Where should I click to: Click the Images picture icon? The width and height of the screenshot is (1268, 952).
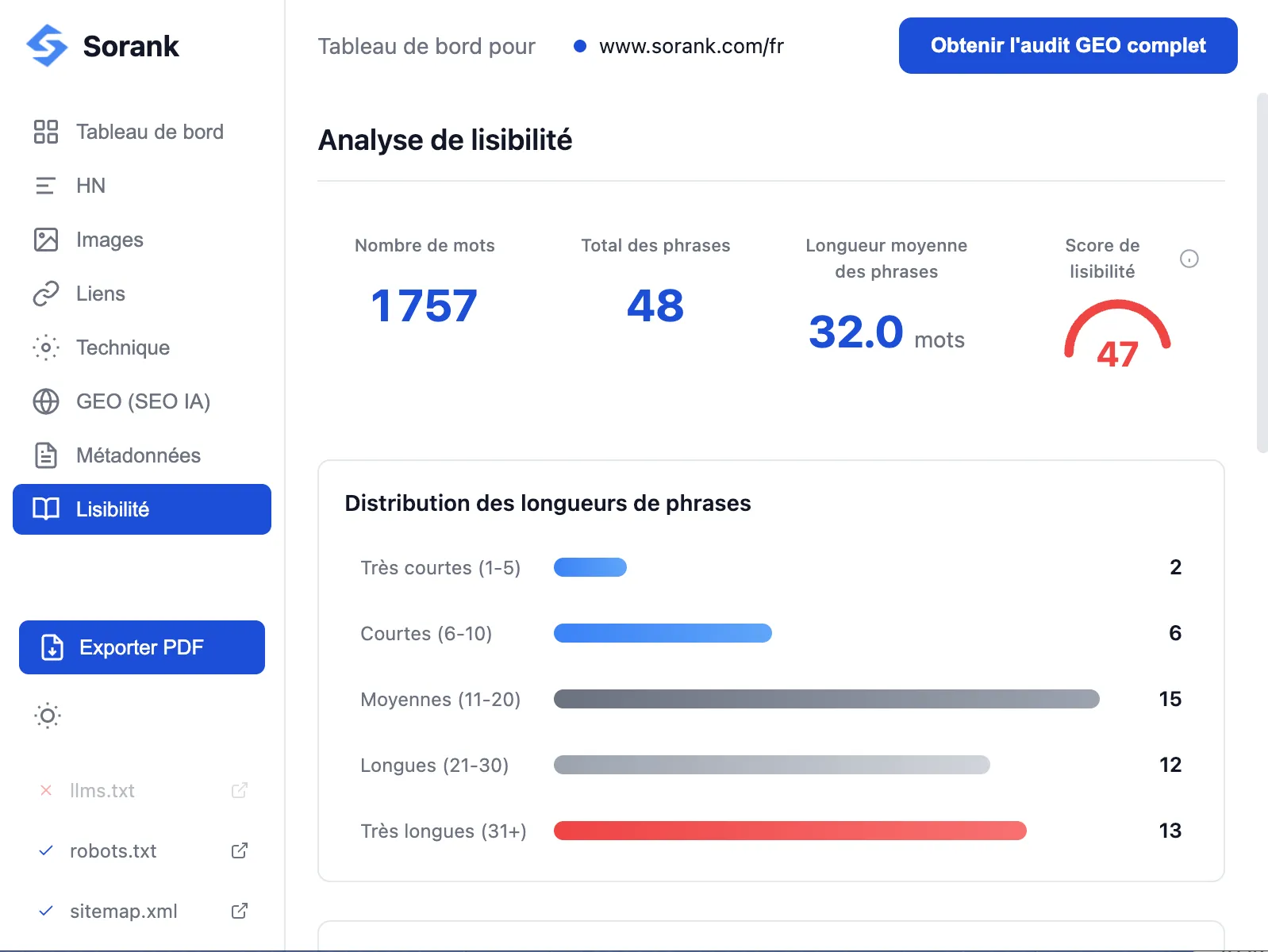pyautogui.click(x=46, y=240)
